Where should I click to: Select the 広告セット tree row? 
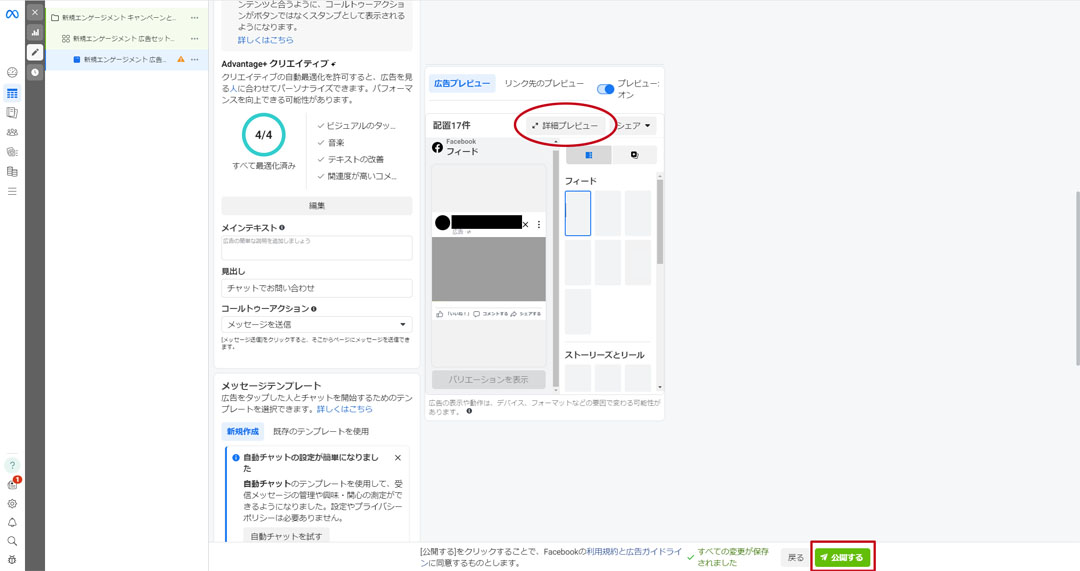pyautogui.click(x=126, y=39)
